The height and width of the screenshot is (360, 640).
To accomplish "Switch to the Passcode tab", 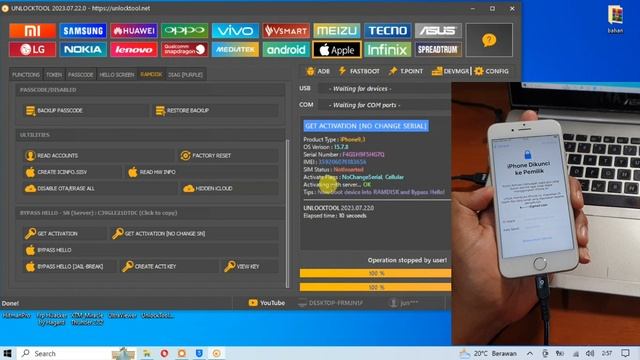I will pyautogui.click(x=80, y=75).
